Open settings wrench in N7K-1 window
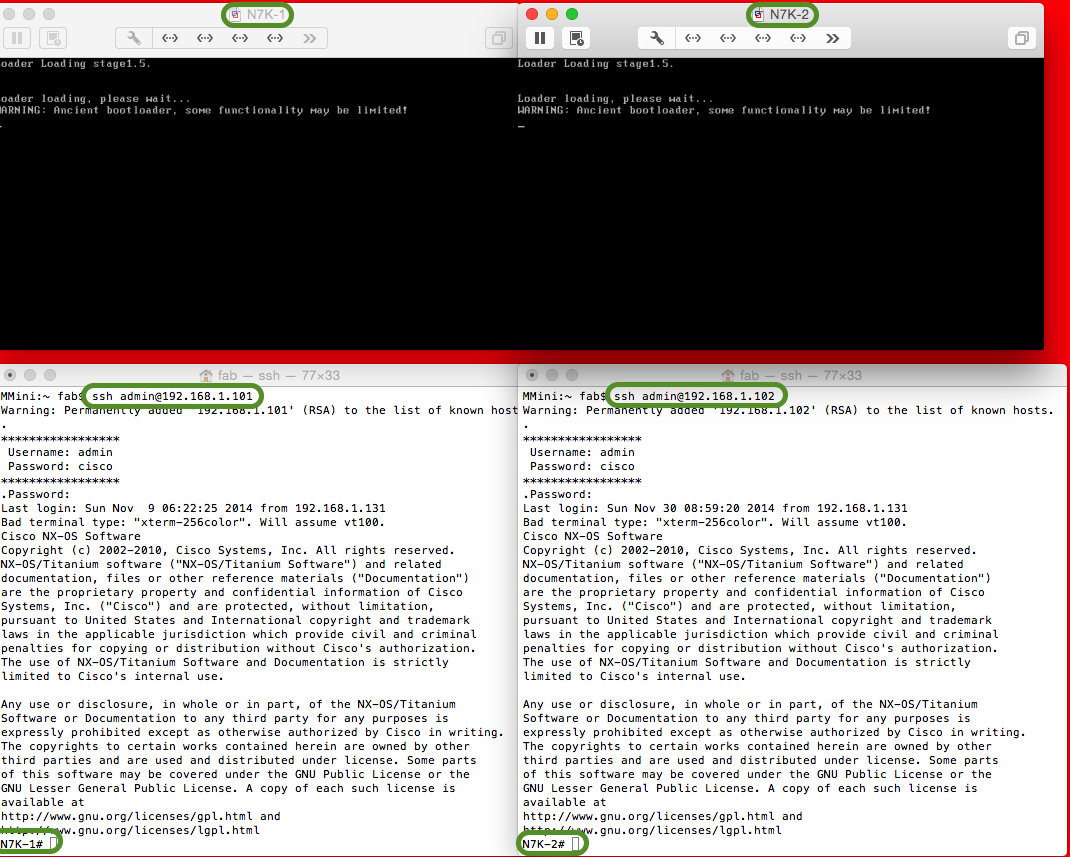The image size is (1070, 857). 134,38
